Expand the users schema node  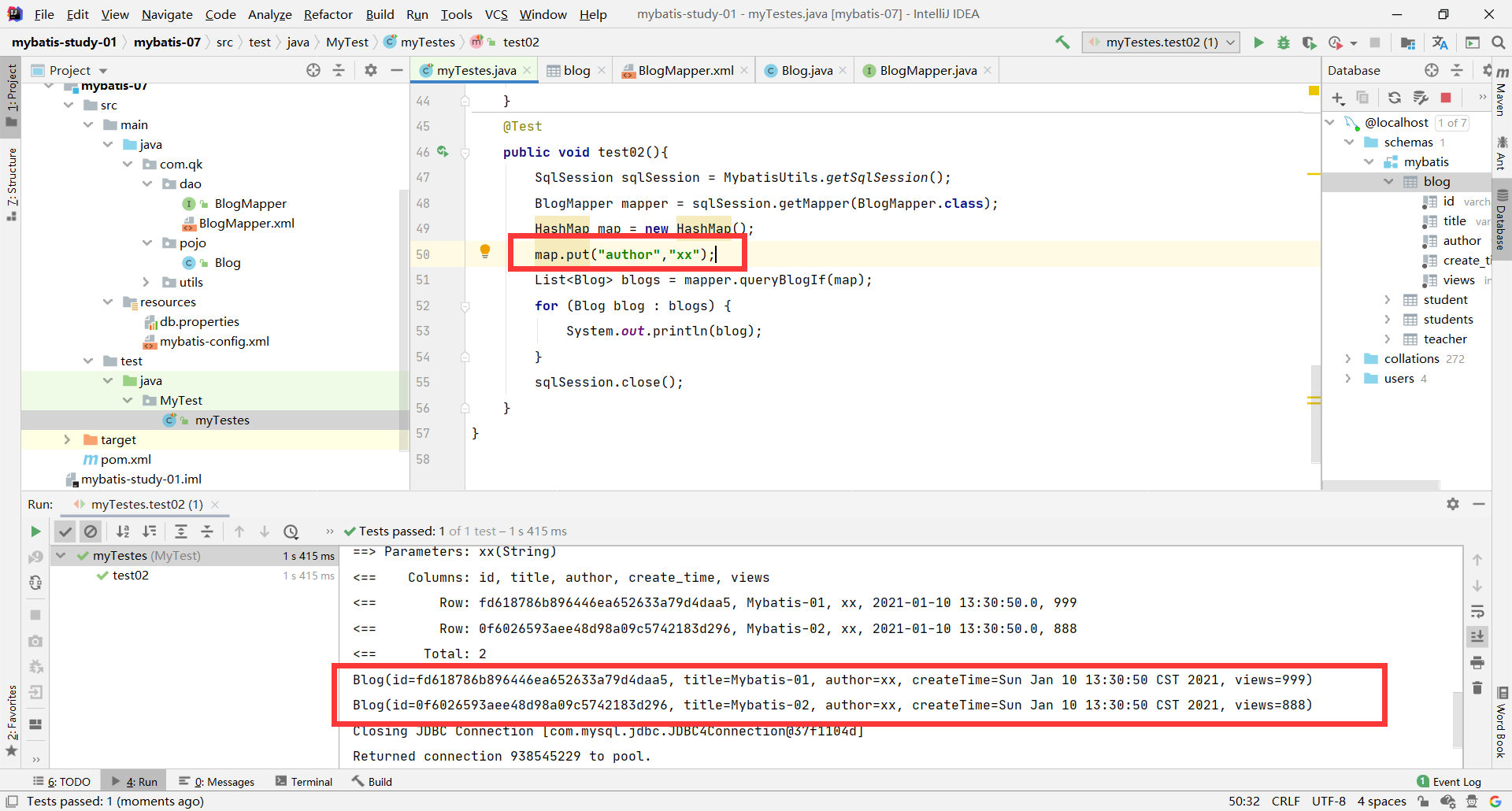(1349, 379)
